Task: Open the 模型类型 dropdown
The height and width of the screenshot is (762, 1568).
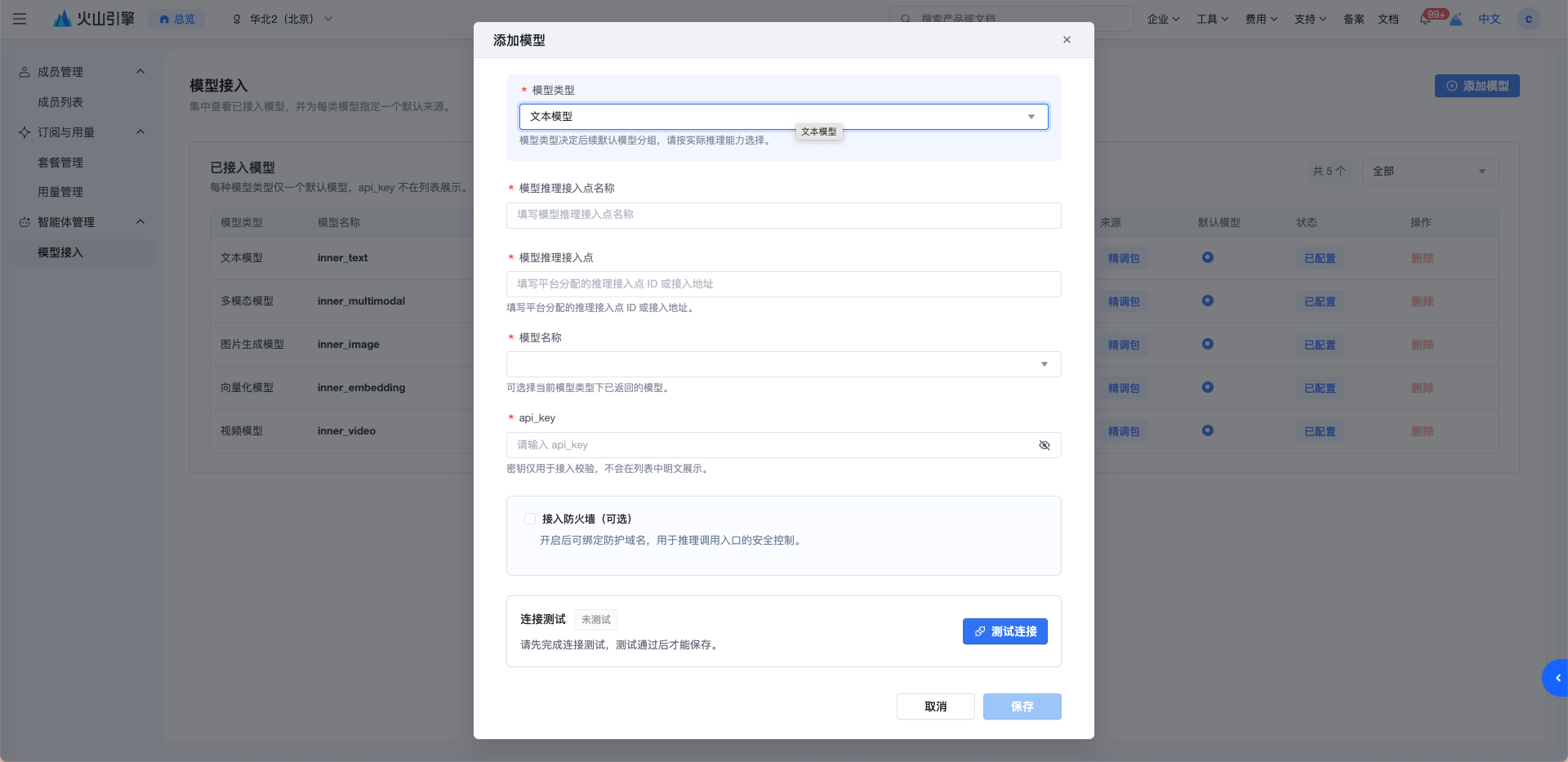Action: point(783,117)
